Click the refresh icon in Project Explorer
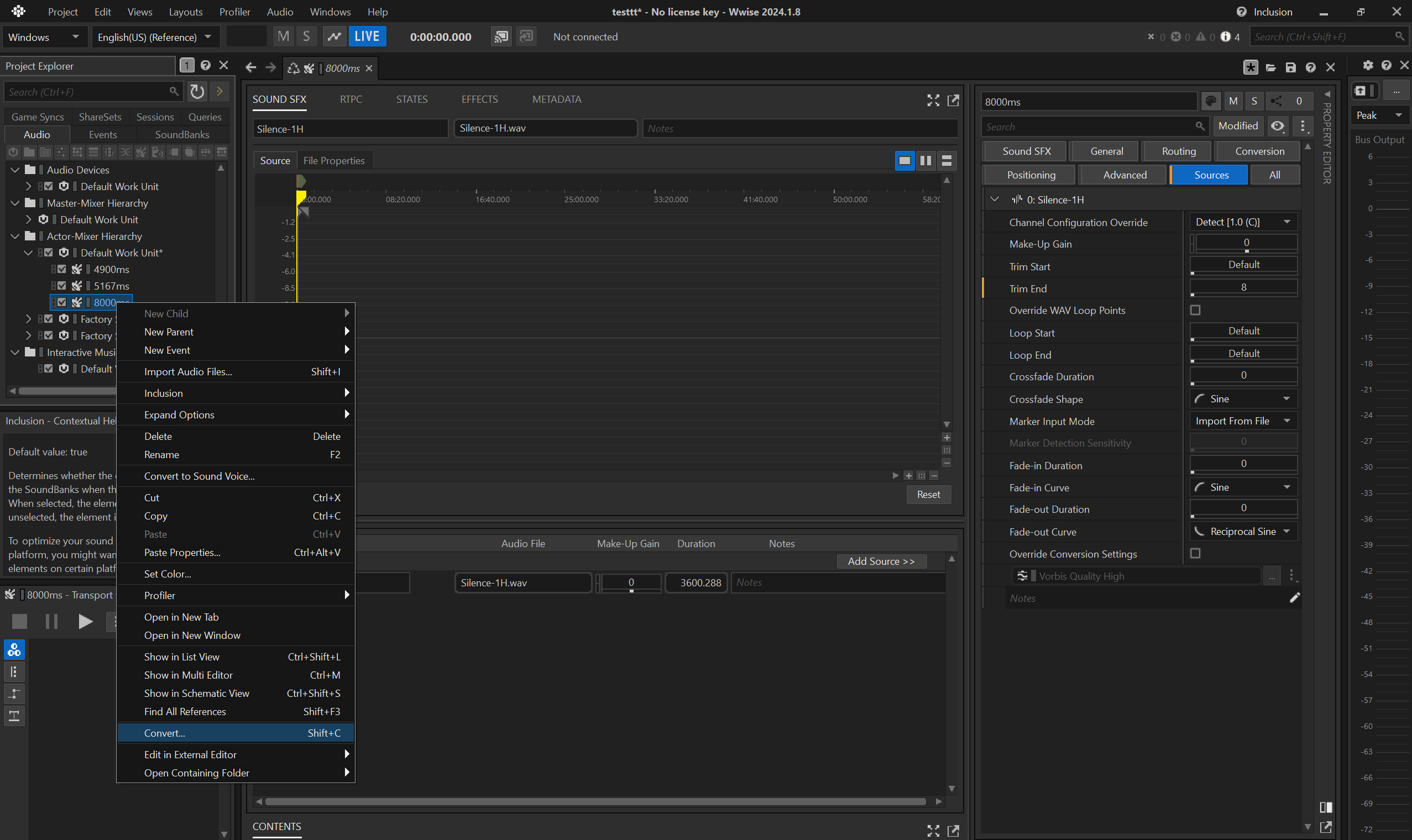This screenshot has width=1412, height=840. [197, 92]
